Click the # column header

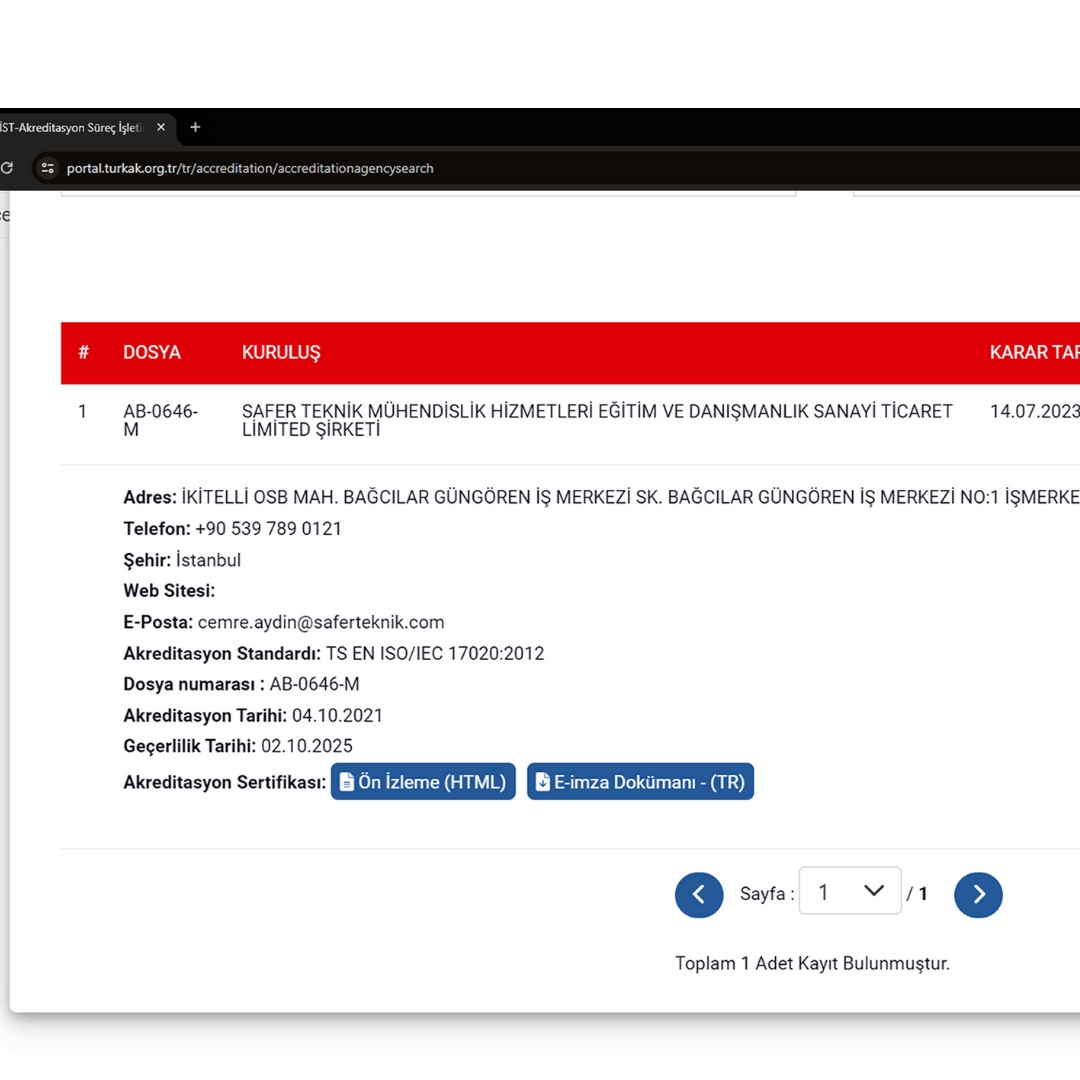click(x=83, y=353)
